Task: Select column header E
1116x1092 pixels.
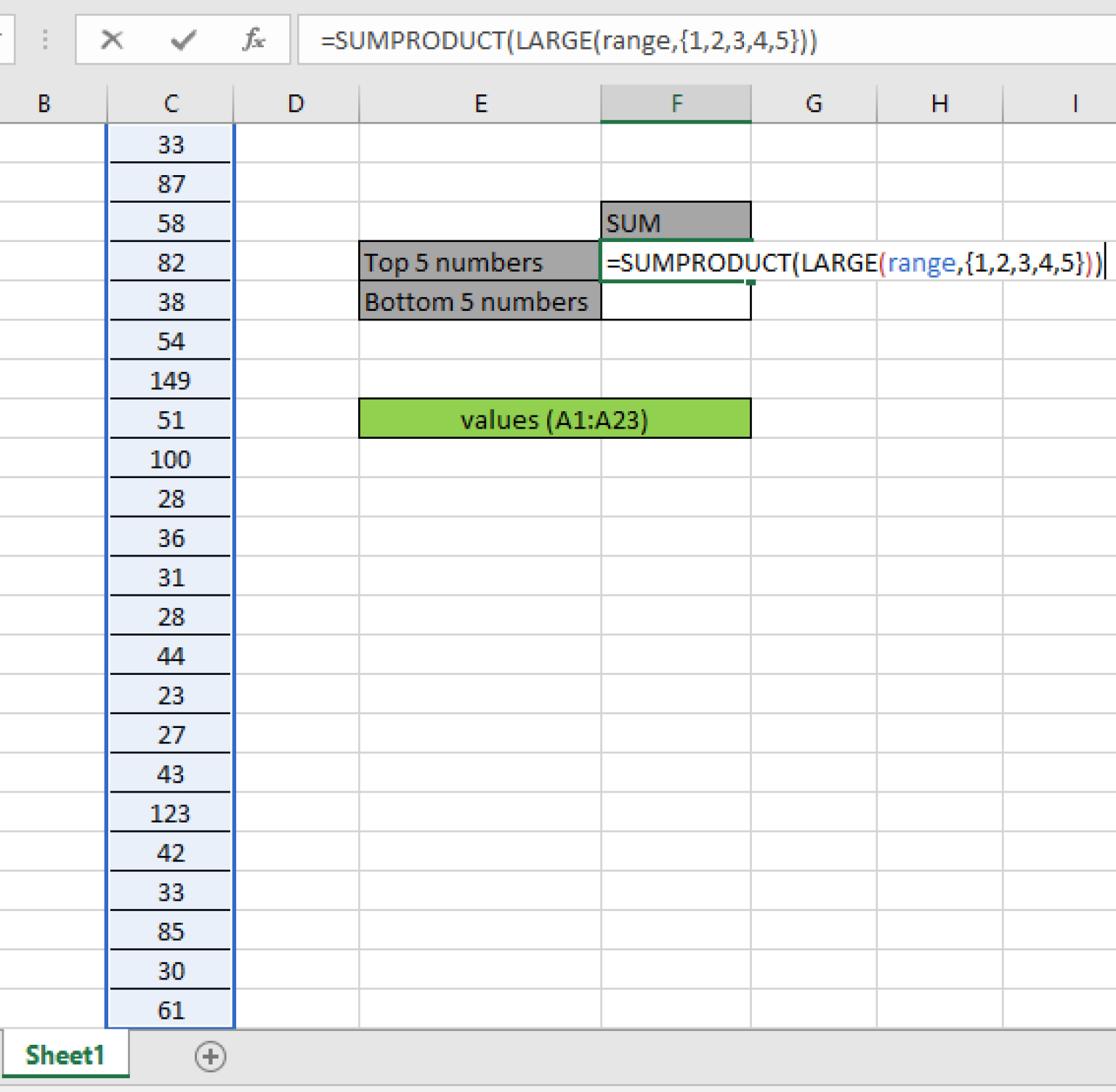Action: [x=480, y=103]
